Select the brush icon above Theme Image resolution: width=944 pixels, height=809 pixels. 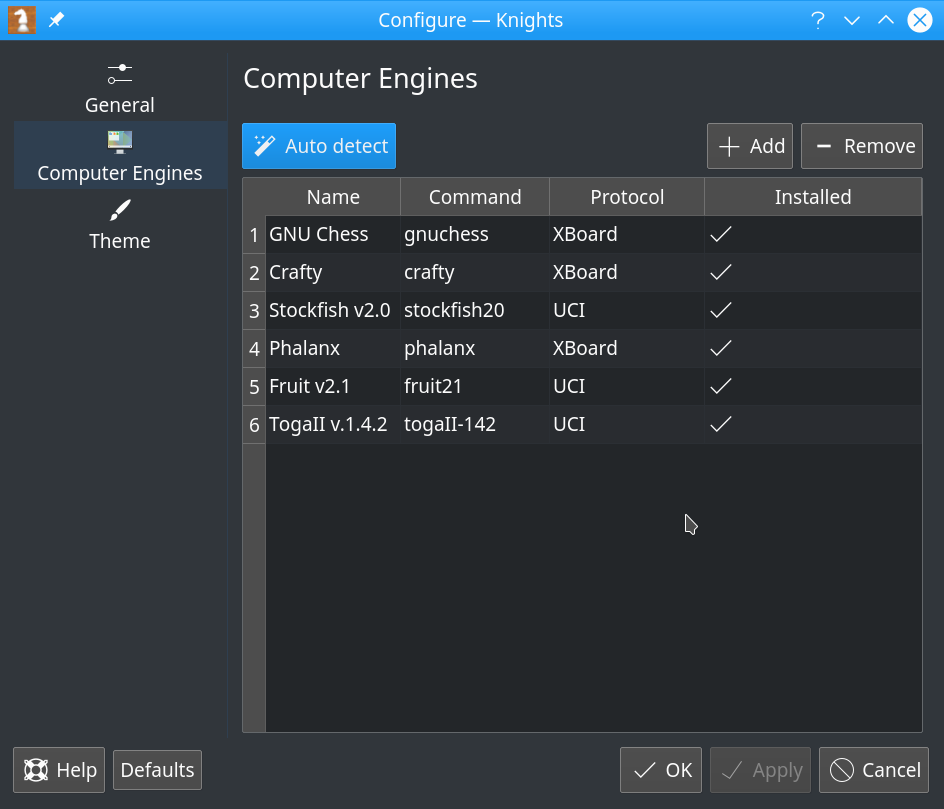coord(119,209)
